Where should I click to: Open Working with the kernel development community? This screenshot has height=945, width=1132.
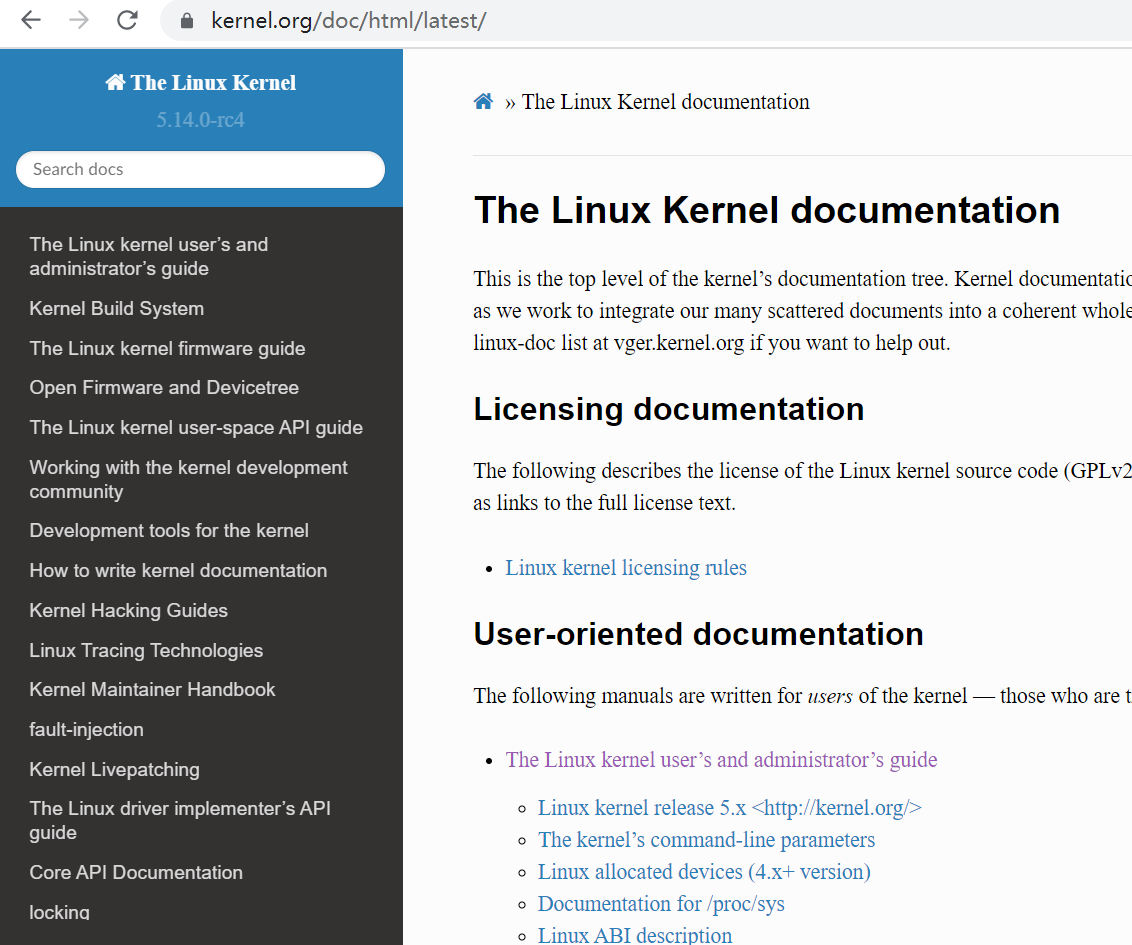tap(188, 479)
